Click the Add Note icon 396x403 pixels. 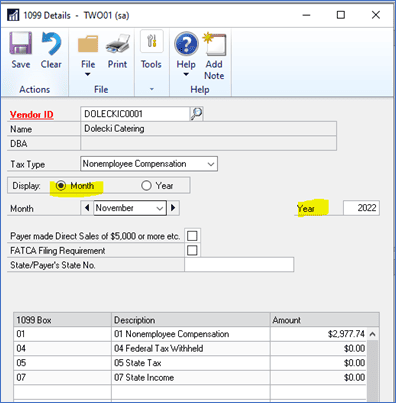coord(214,44)
